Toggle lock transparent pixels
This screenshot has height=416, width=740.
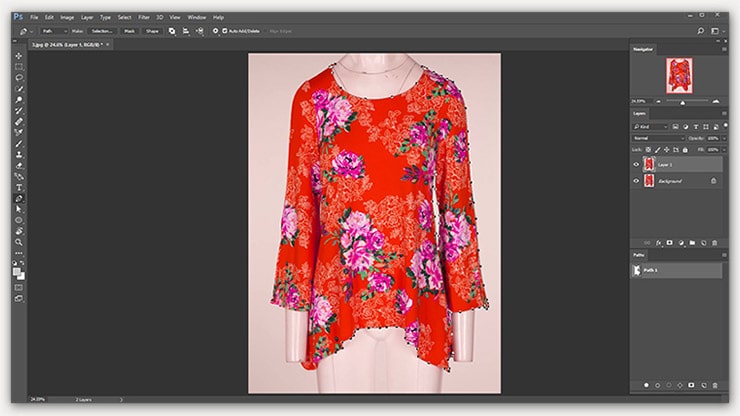coord(648,150)
